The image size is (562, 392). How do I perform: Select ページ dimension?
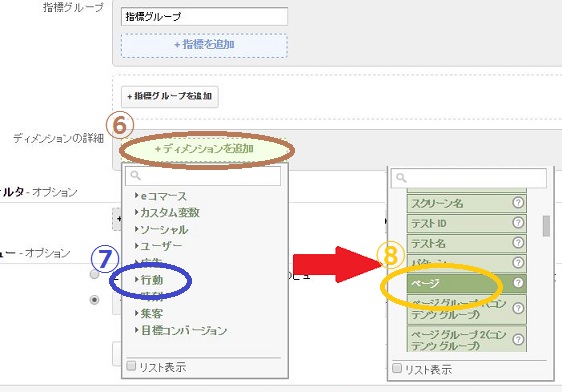coord(467,283)
